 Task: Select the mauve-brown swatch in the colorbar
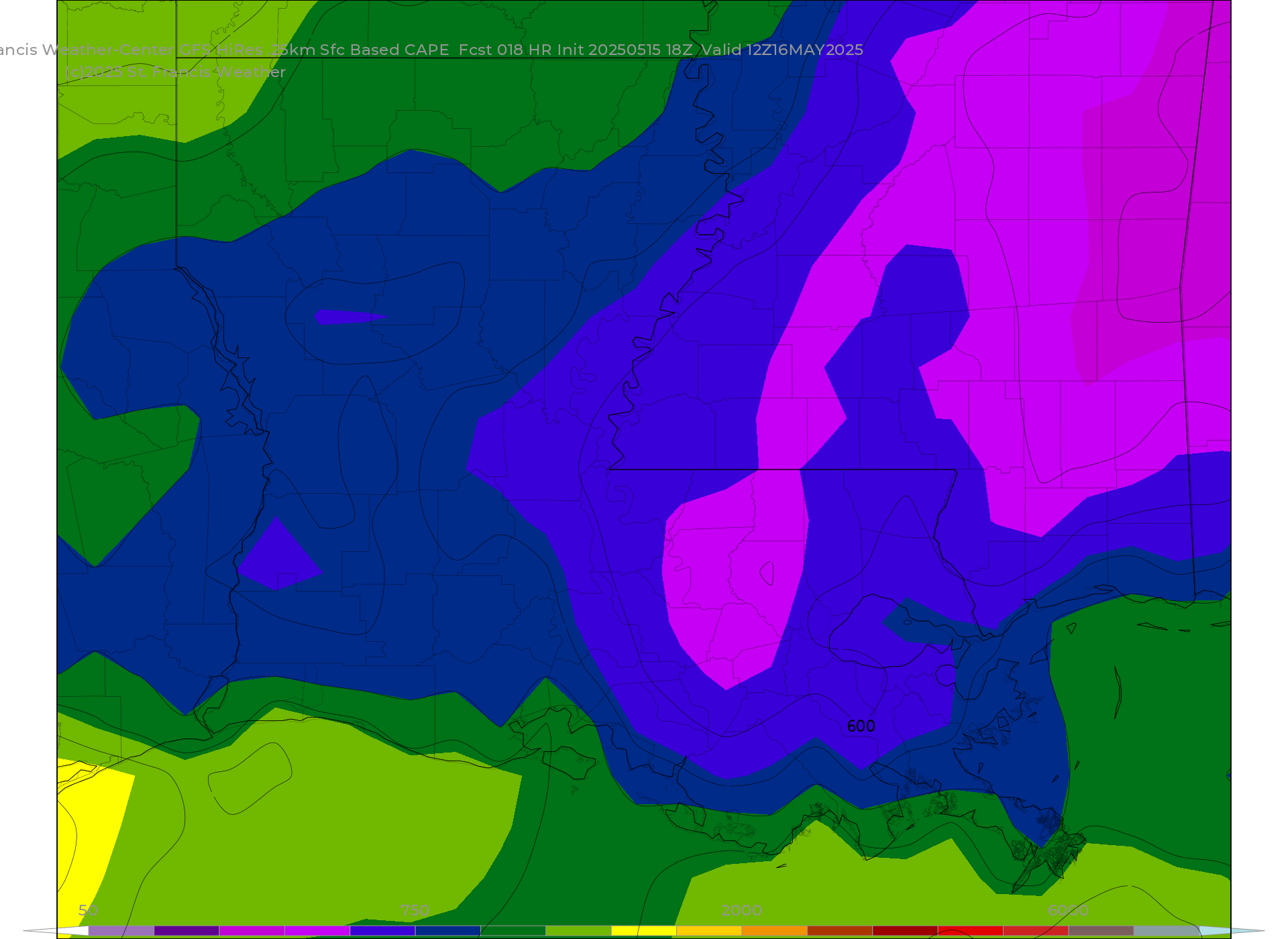(x=1101, y=931)
